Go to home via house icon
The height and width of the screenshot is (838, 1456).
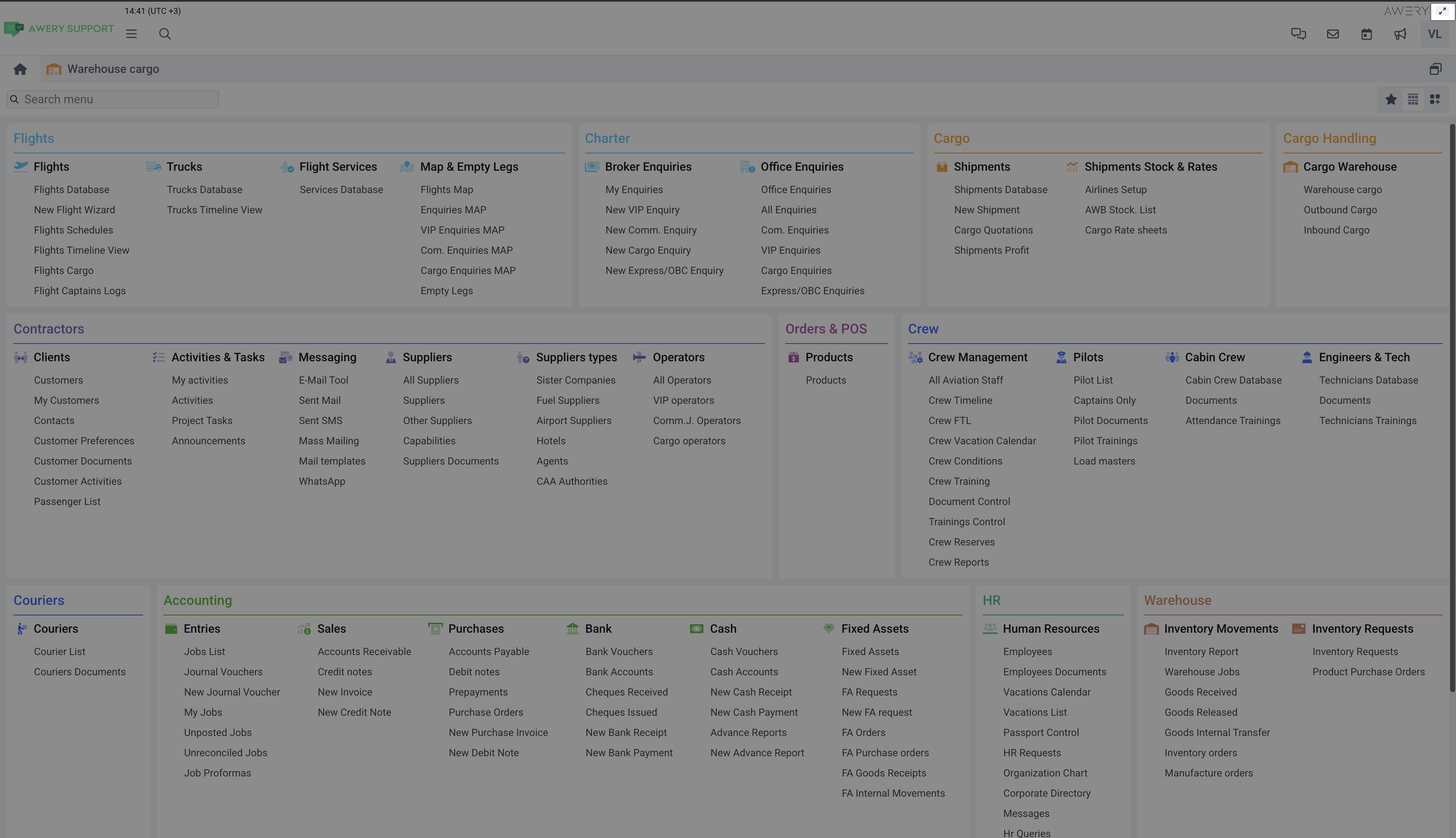[x=20, y=69]
